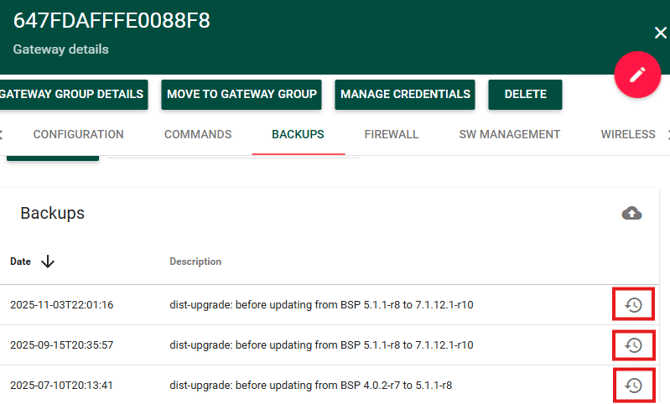Screen dimensions: 670x404
Task: Click the Move to Gateway Group button
Action: tap(241, 95)
